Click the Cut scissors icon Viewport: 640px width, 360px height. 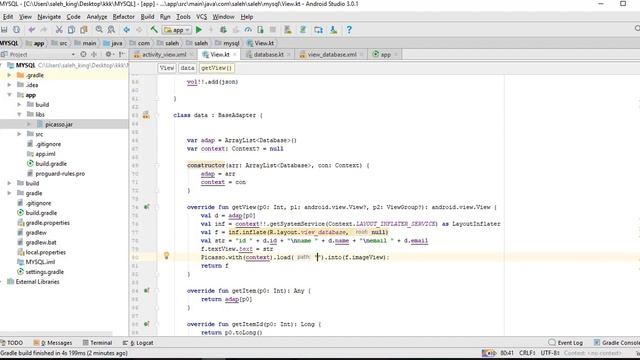59,30
